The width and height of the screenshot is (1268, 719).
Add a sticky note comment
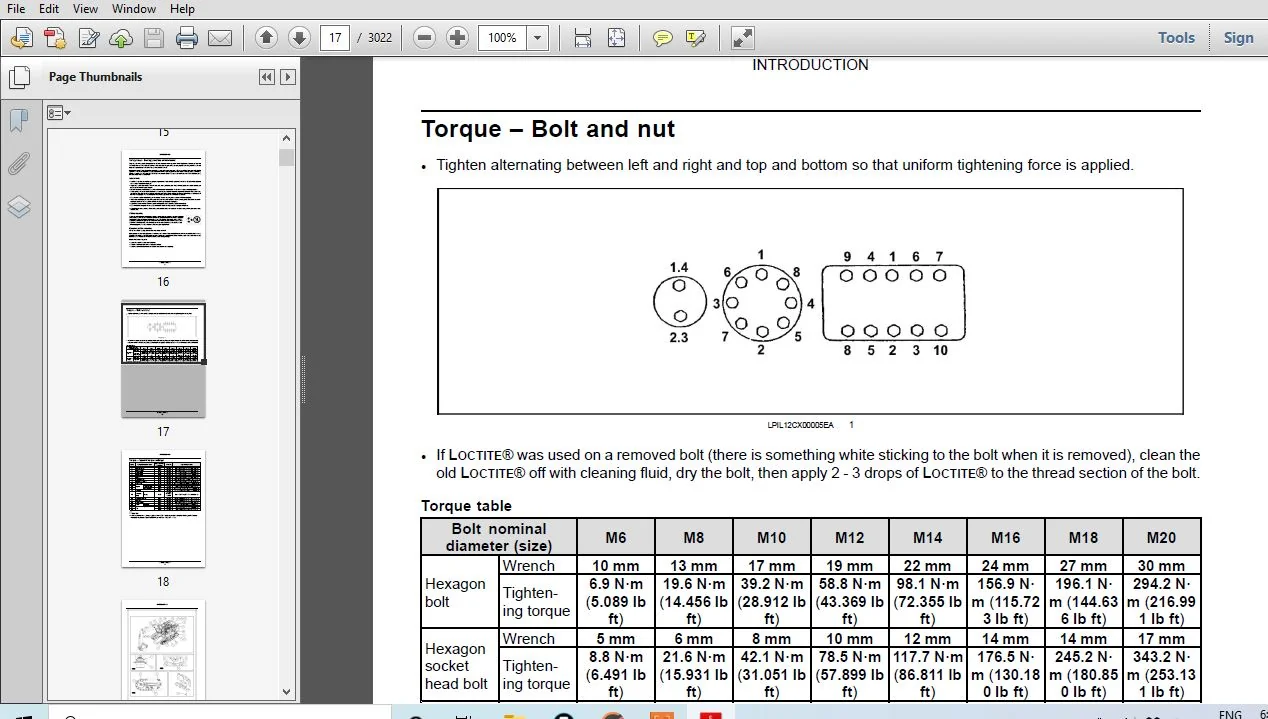coord(662,38)
